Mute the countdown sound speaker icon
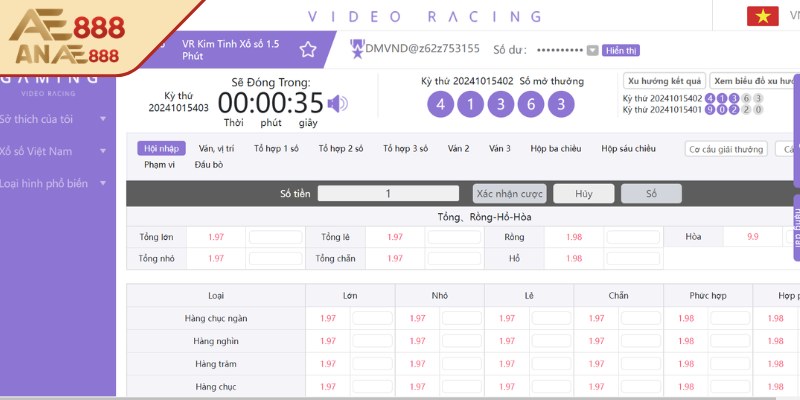 pyautogui.click(x=338, y=103)
